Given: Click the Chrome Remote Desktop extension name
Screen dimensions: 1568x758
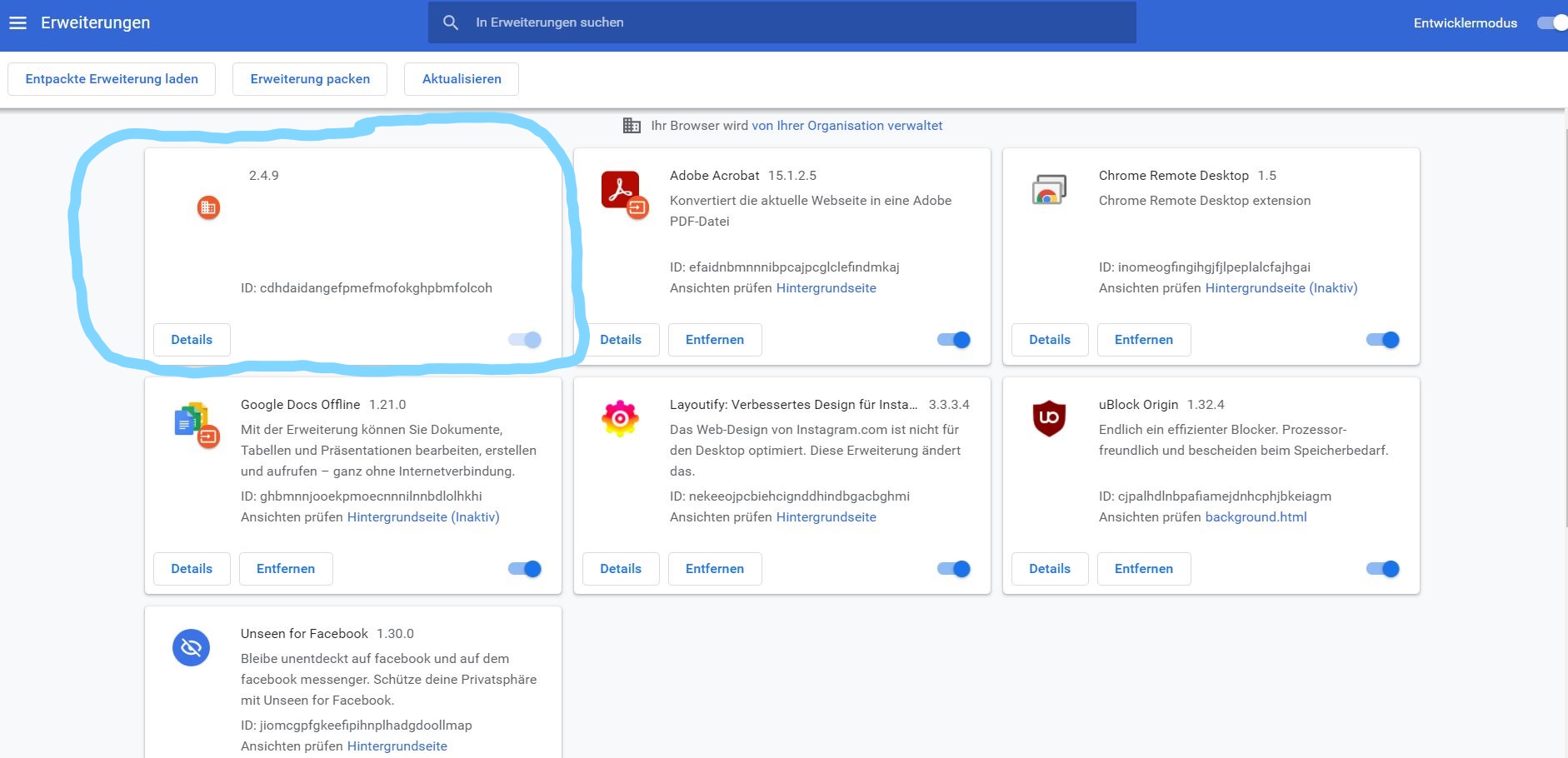Looking at the screenshot, I should (x=1174, y=176).
